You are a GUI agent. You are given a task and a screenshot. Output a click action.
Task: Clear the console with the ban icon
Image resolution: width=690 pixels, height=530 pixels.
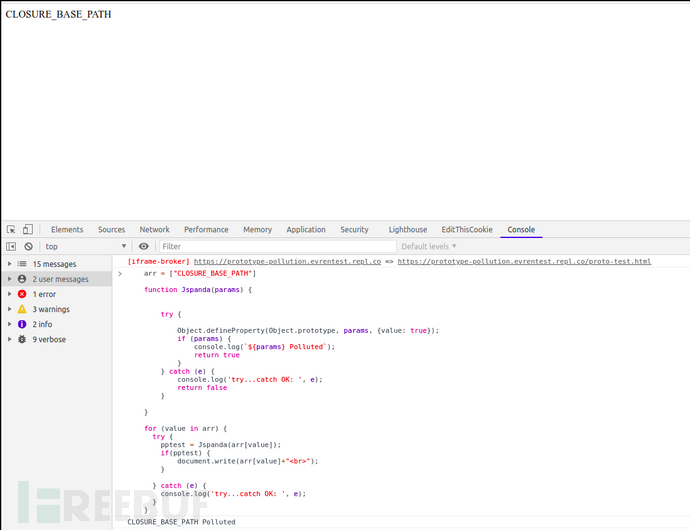29,247
